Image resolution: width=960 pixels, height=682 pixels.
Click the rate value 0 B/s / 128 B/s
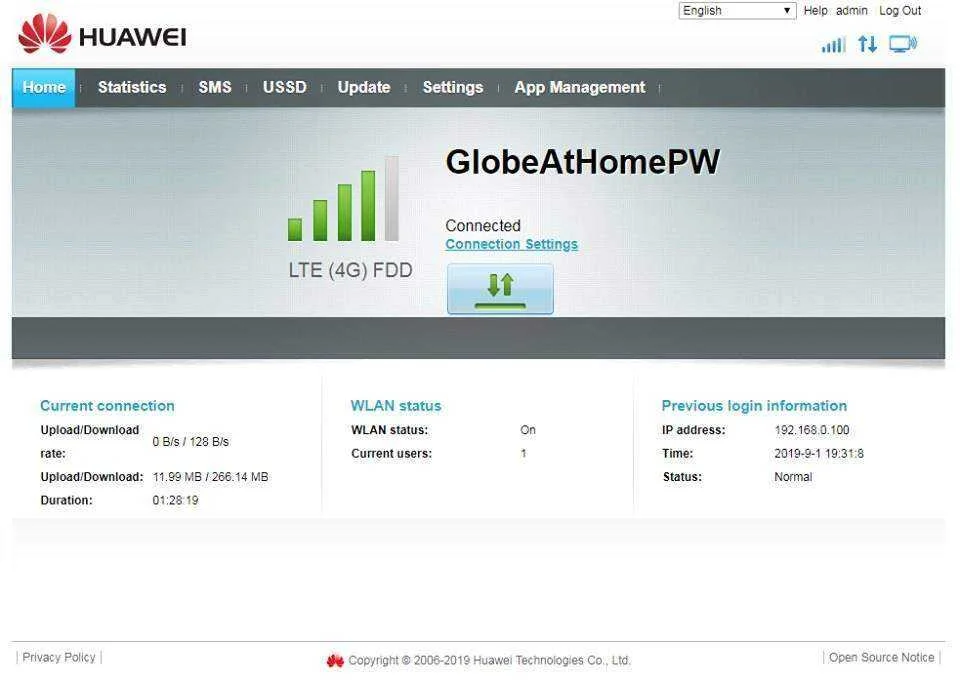coord(190,442)
